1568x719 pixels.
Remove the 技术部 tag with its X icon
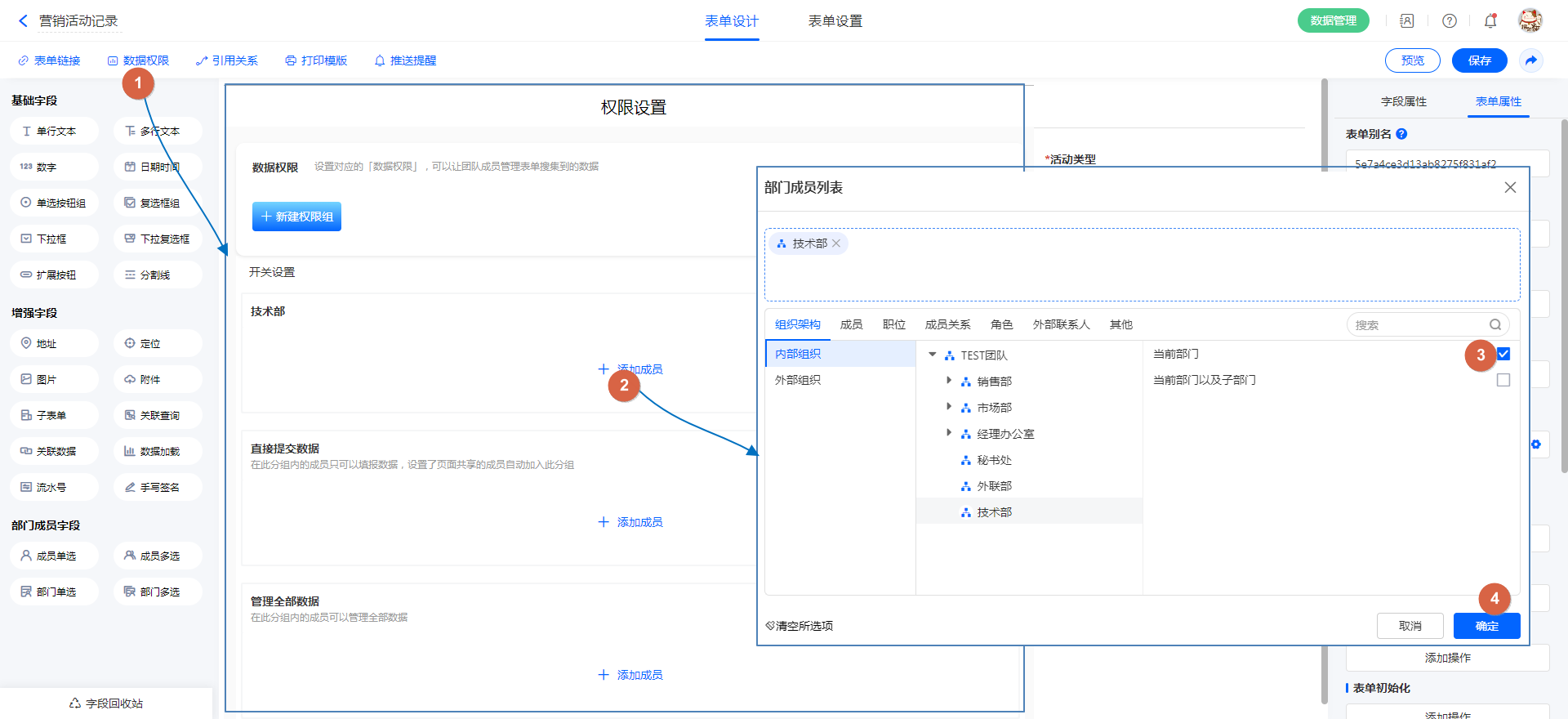836,243
